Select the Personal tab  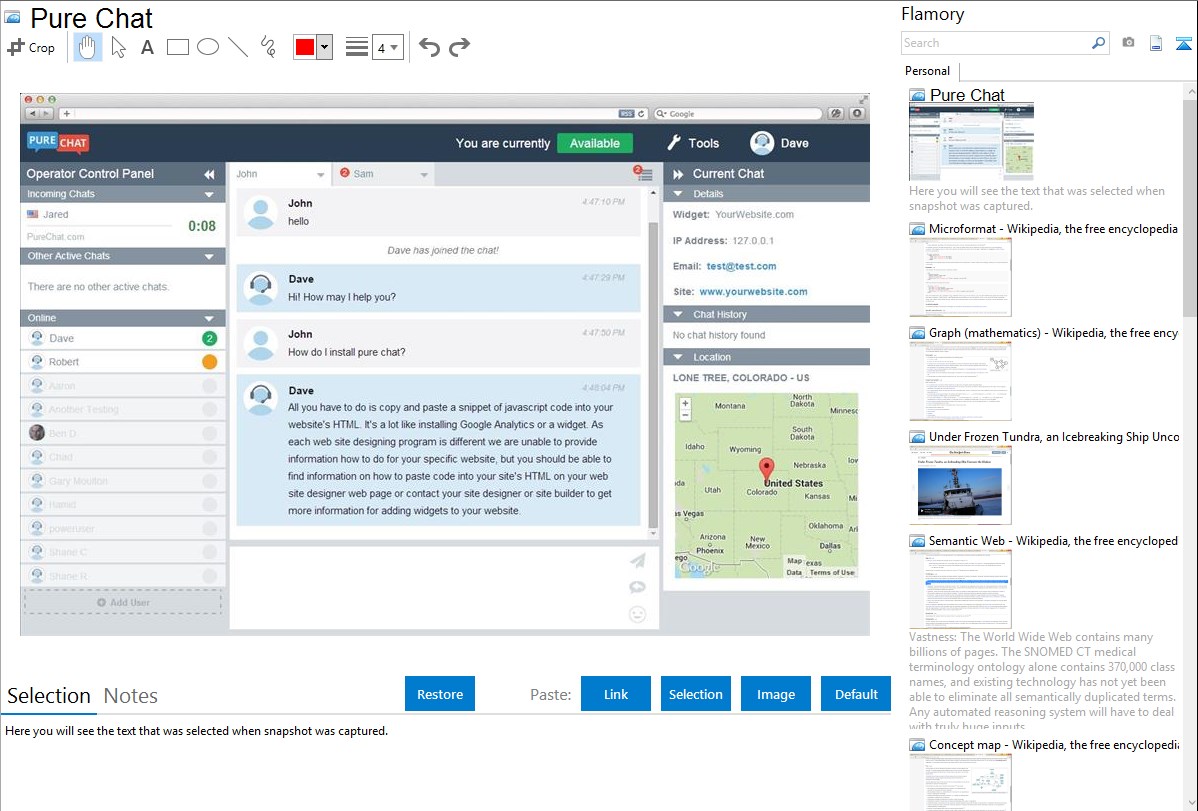(x=927, y=71)
